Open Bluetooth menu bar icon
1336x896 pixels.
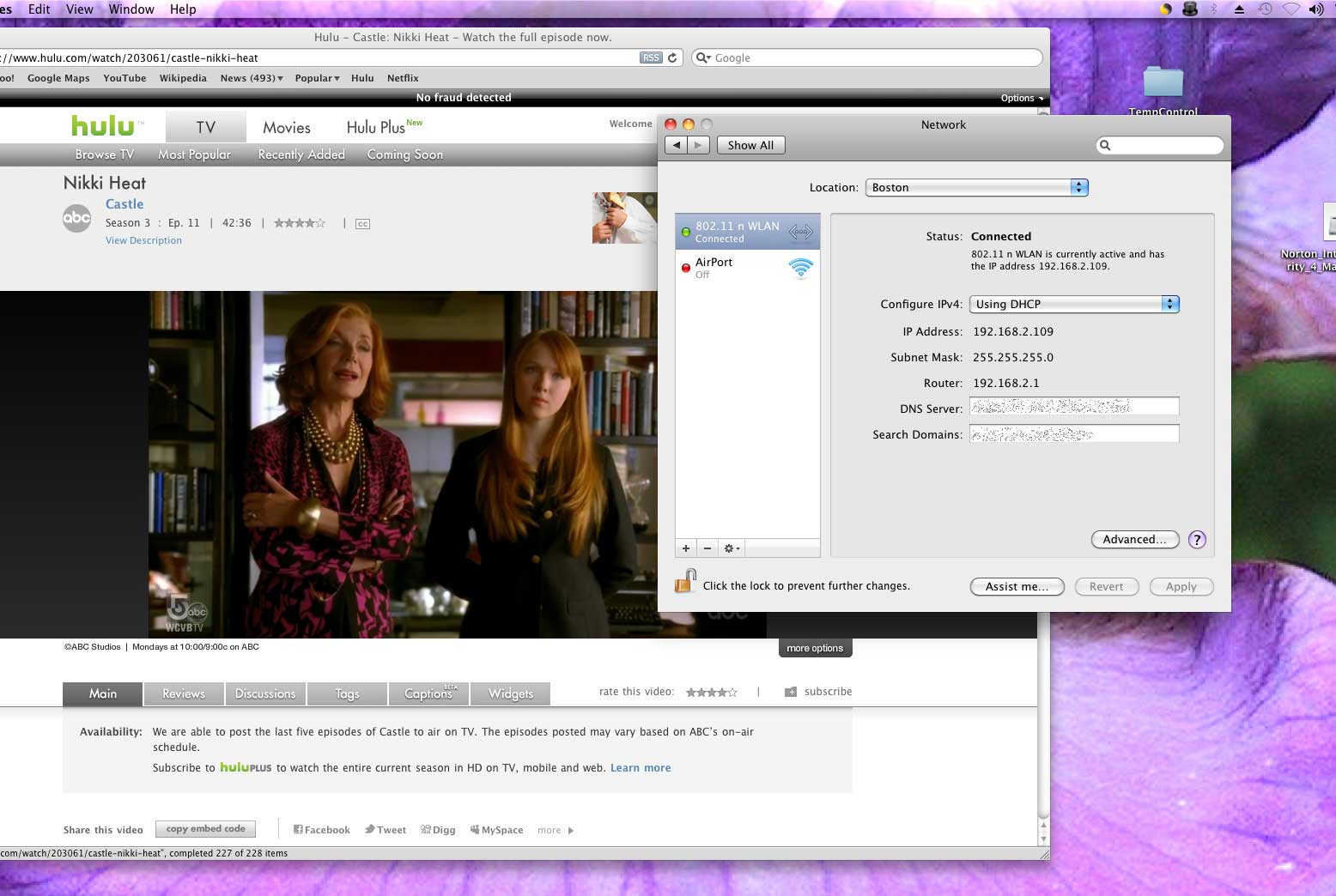click(1213, 9)
